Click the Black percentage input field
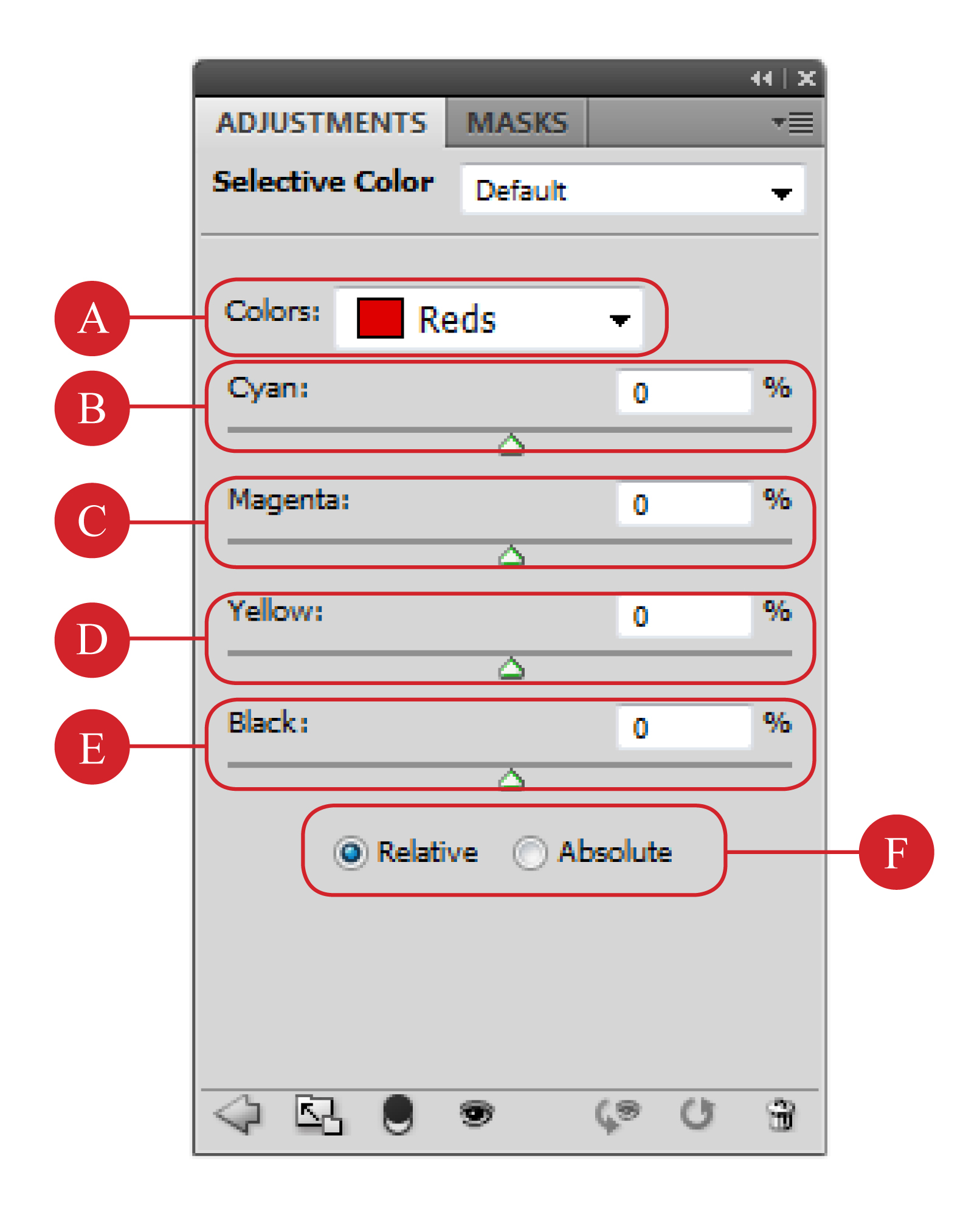980x1223 pixels. (x=684, y=728)
